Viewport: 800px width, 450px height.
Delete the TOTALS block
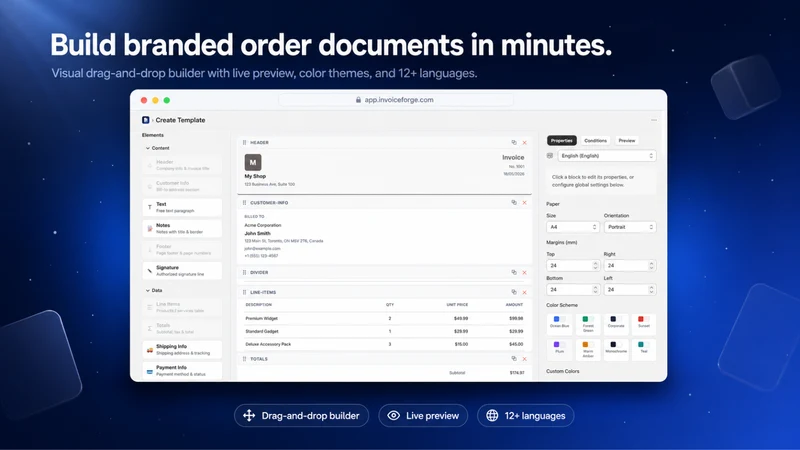pyautogui.click(x=524, y=359)
